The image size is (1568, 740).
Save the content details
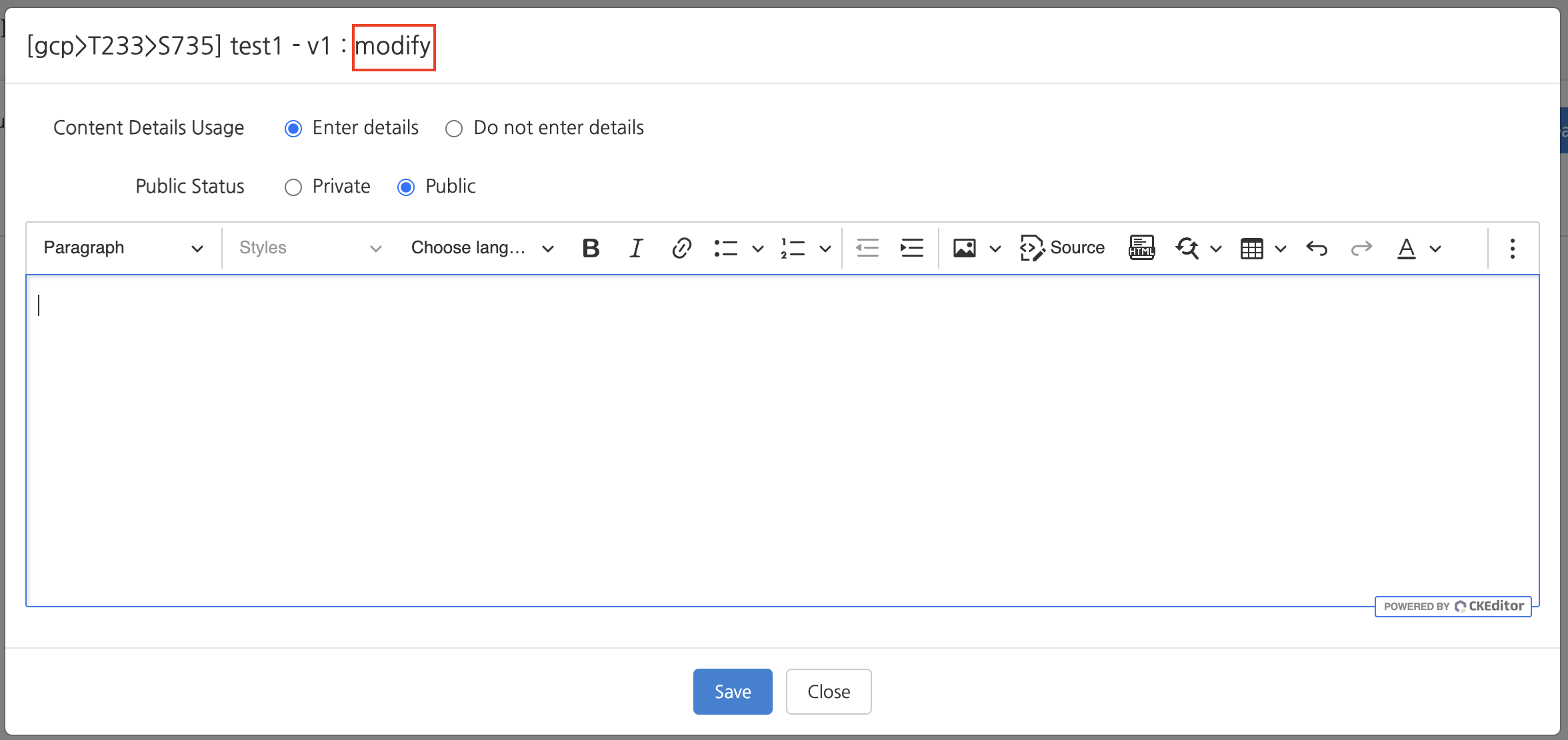tap(733, 691)
